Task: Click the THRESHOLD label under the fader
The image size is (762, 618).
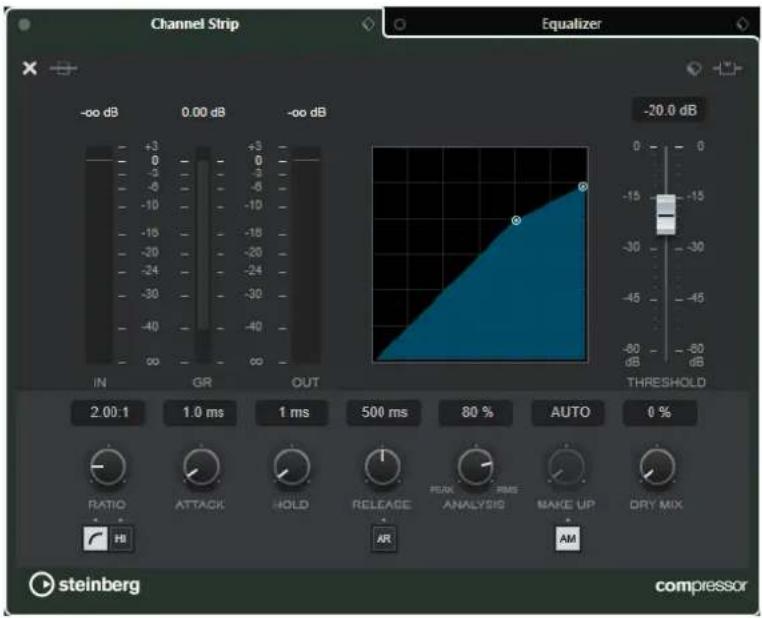Action: pyautogui.click(x=666, y=382)
